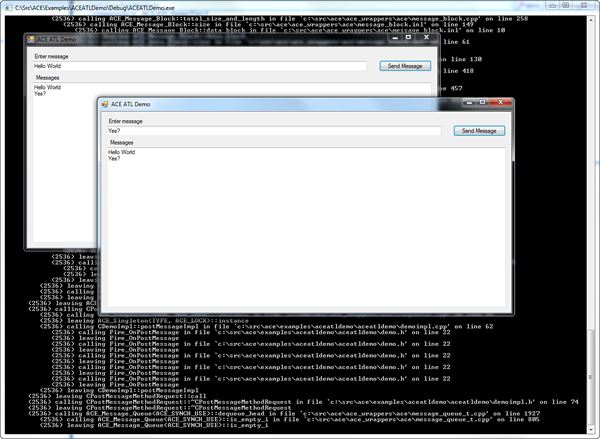Click 'Hello World' in the back window's Messages list
This screenshot has height=439, width=600.
click(x=47, y=87)
